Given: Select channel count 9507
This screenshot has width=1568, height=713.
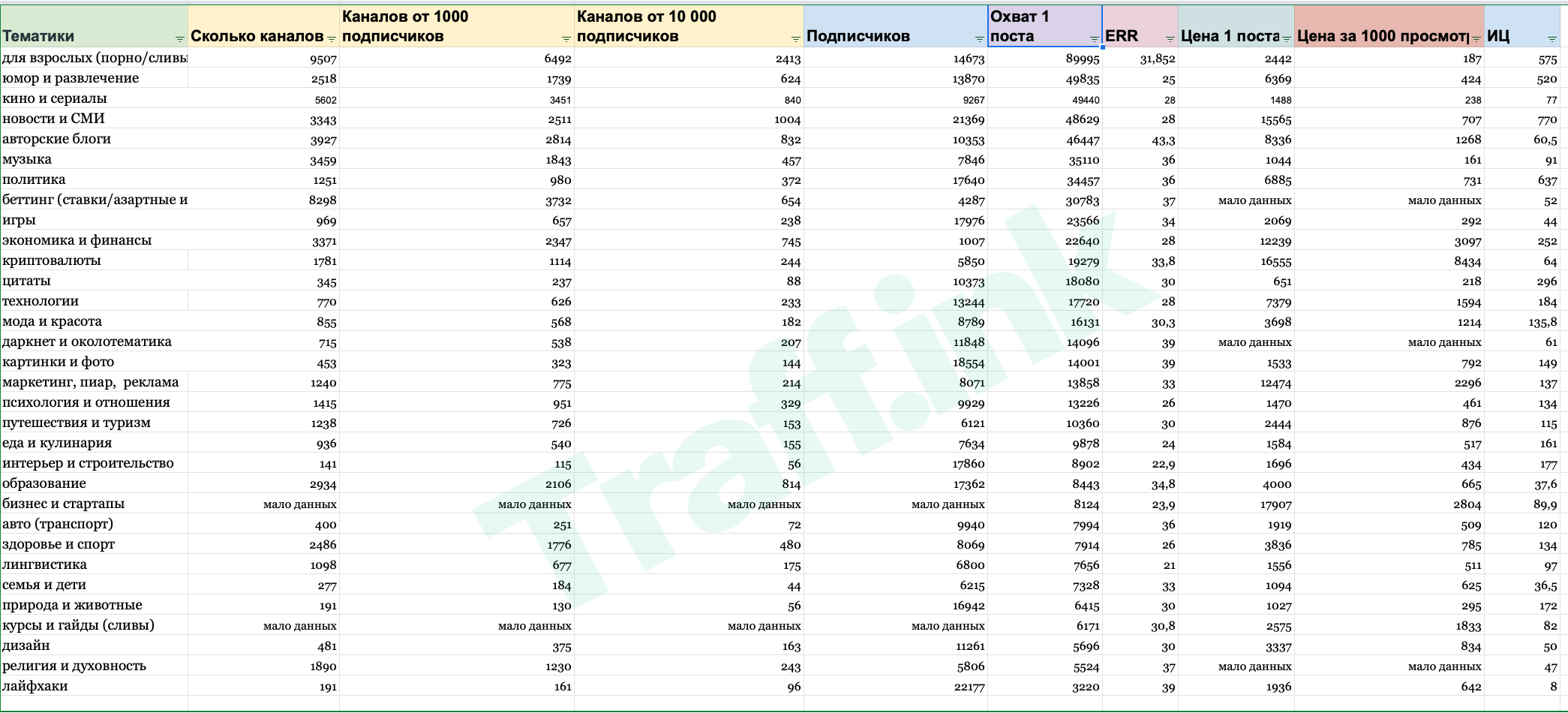Looking at the screenshot, I should (263, 59).
